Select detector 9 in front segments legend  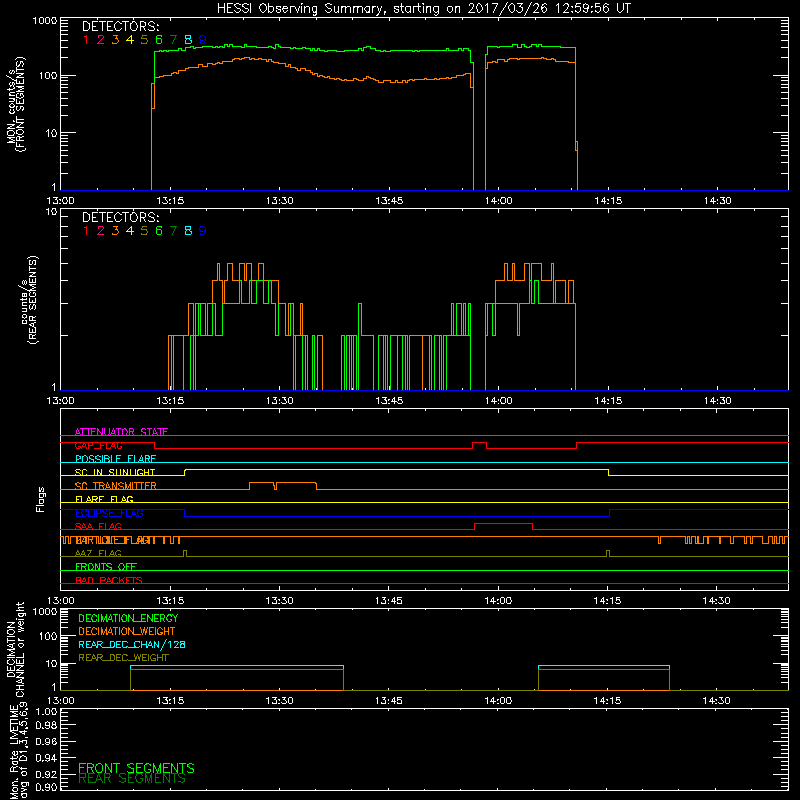[203, 40]
